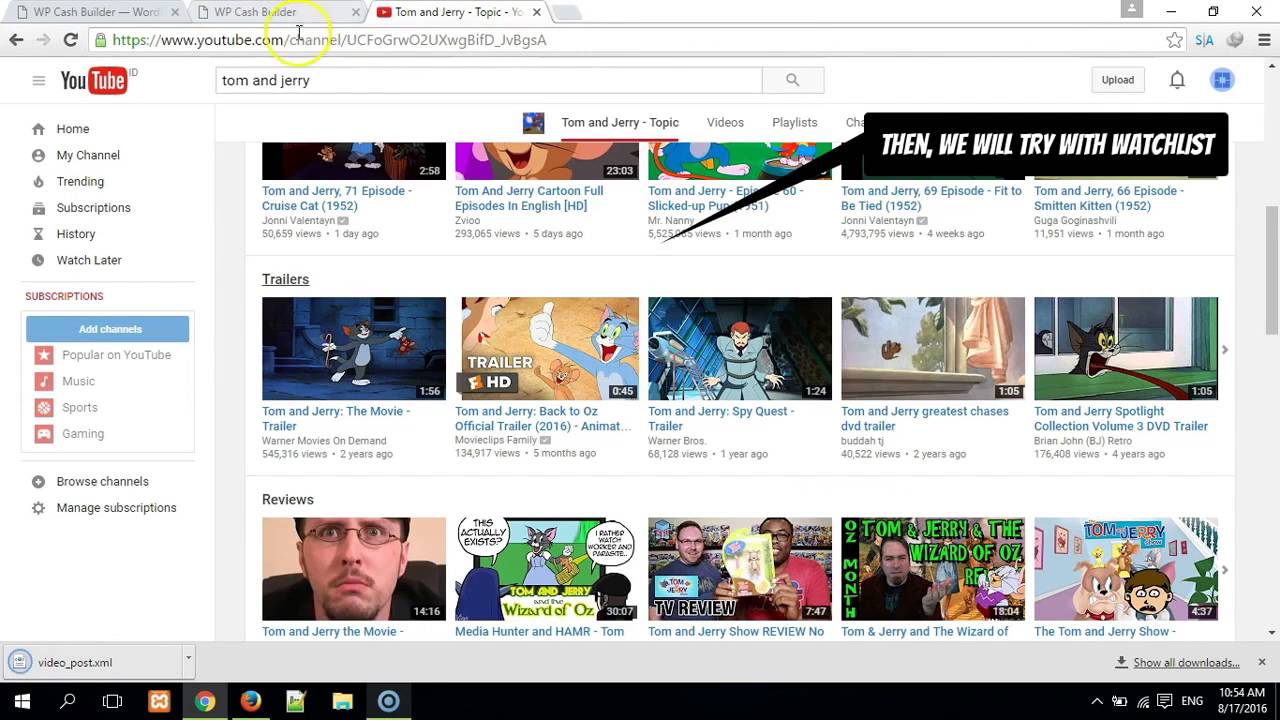1280x720 pixels.
Task: Open Task View on taskbar
Action: pyautogui.click(x=113, y=701)
